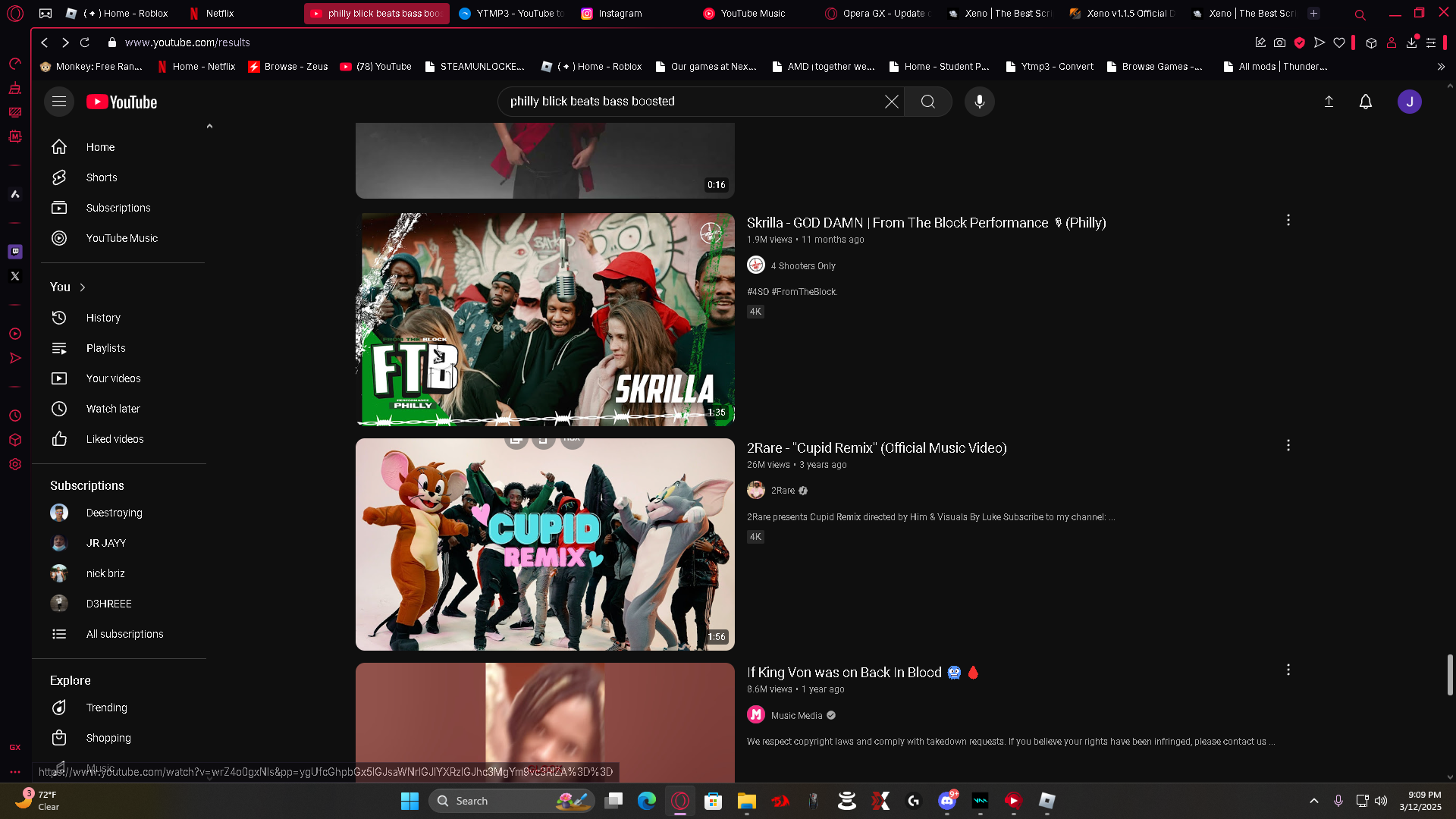Open File Explorer from the taskbar
This screenshot has height=819, width=1456.
[x=747, y=801]
